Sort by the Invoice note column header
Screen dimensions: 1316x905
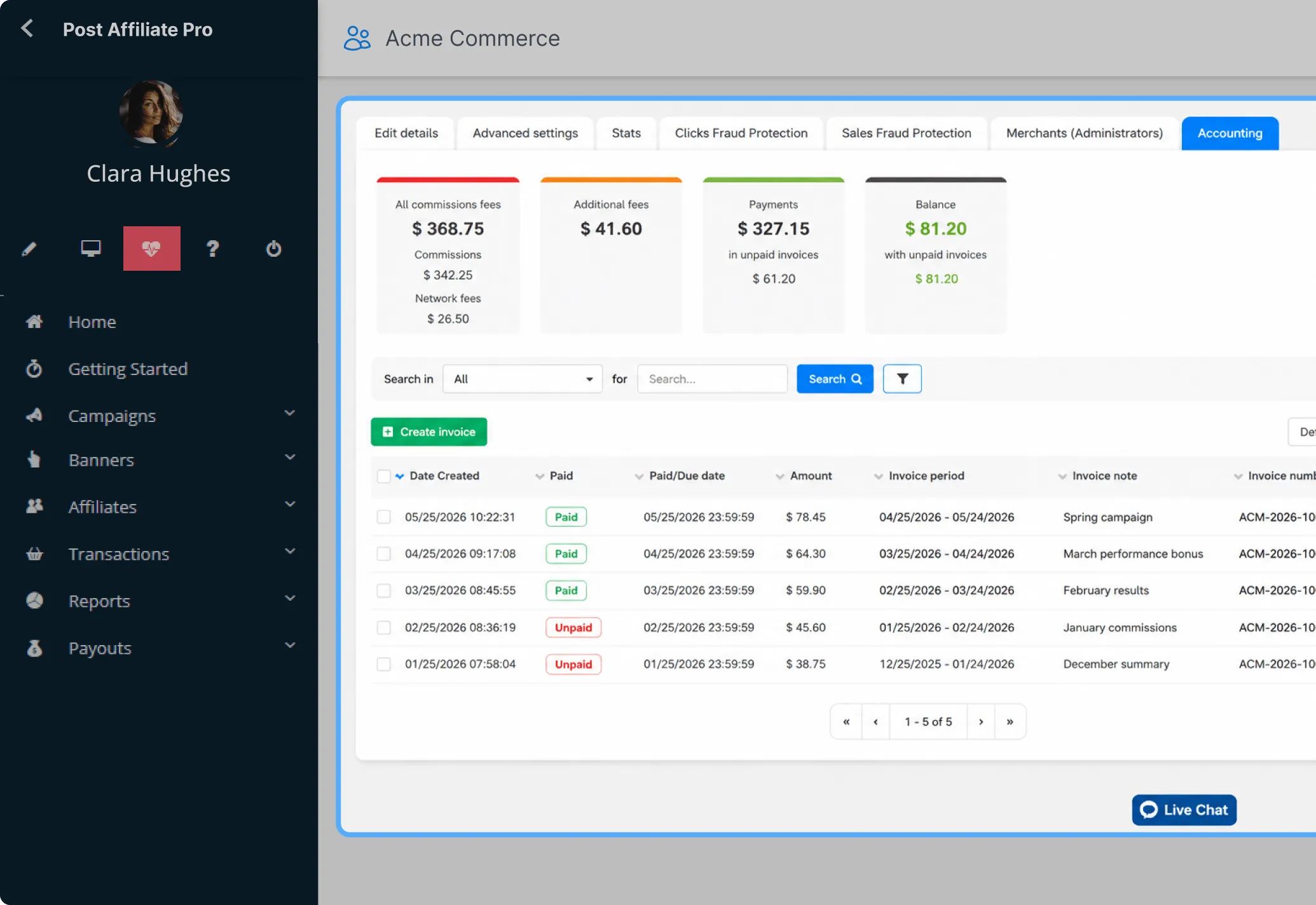[1104, 475]
